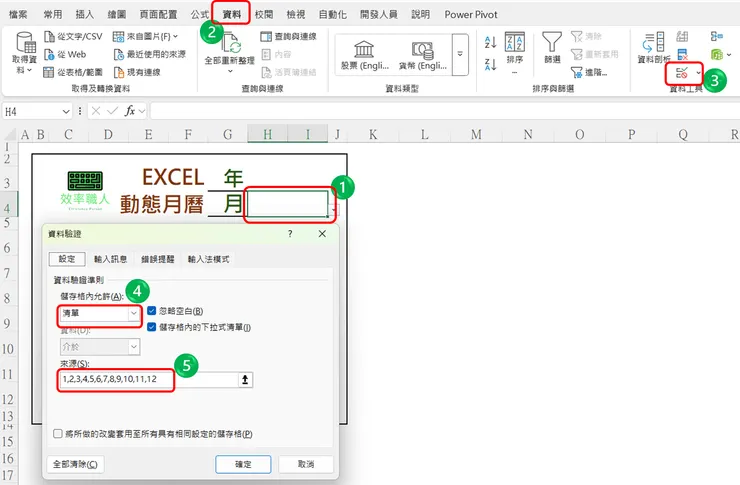Select column M header
The image size is (740, 485).
point(476,134)
